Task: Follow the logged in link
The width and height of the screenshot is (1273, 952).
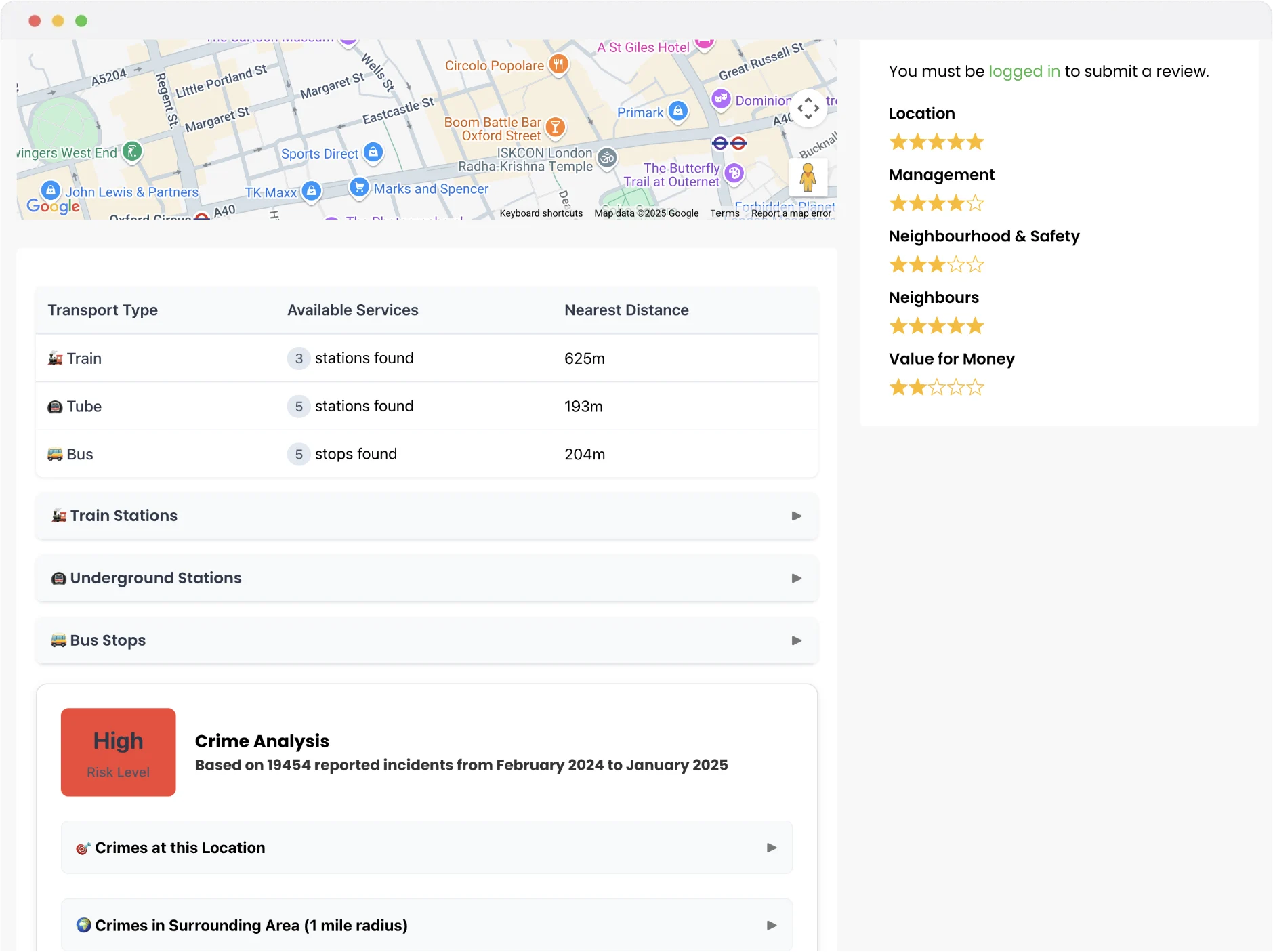Action: pyautogui.click(x=1024, y=71)
